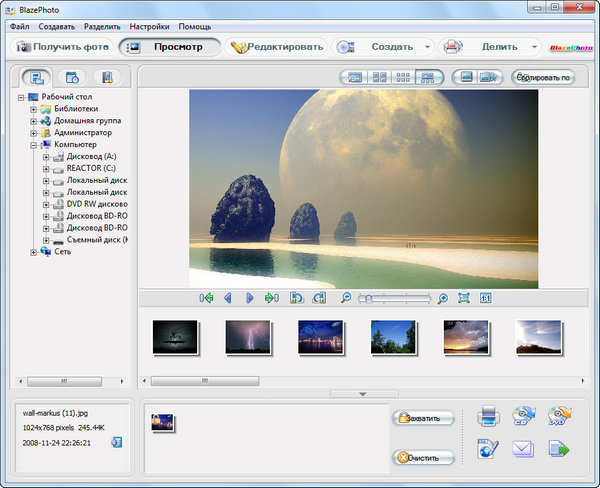Open the Помощь menu
The height and width of the screenshot is (488, 600).
(194, 25)
